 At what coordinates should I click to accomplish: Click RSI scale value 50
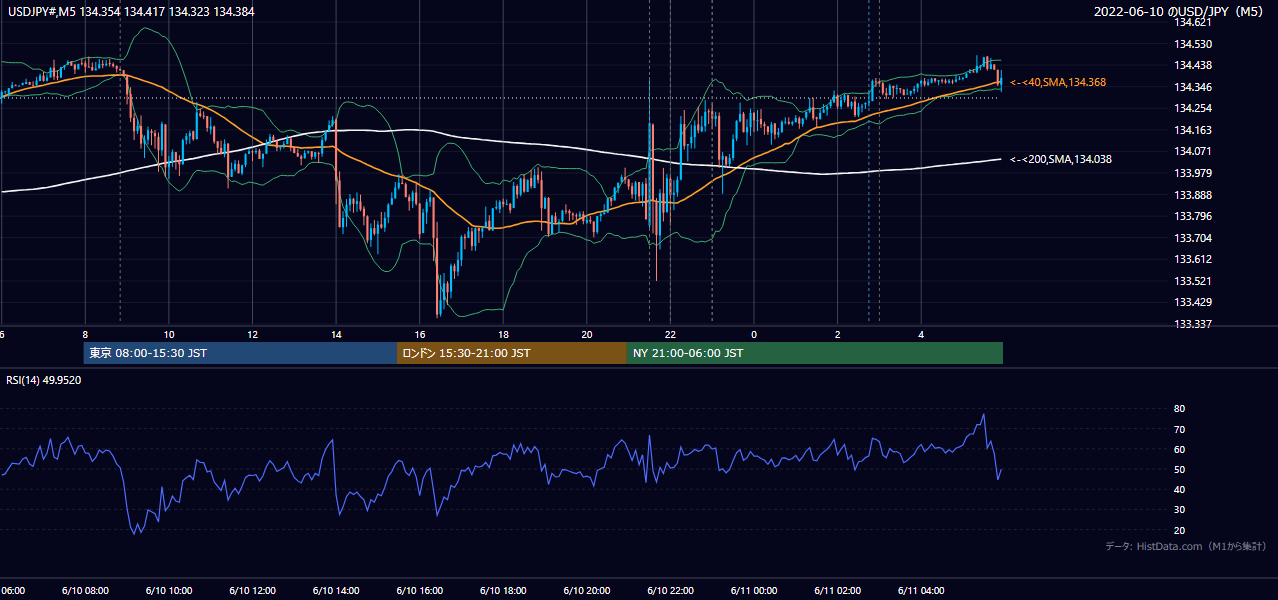pos(1179,469)
